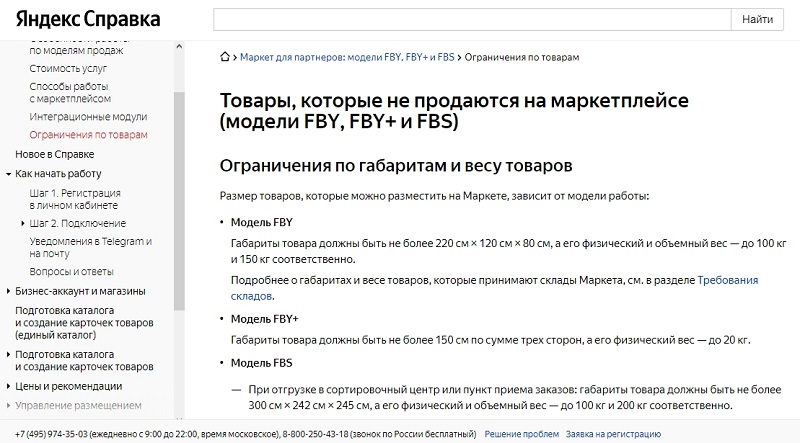Open Маркет для партнеров breadcrumb link
Screen dimensions: 800x443
click(x=347, y=57)
